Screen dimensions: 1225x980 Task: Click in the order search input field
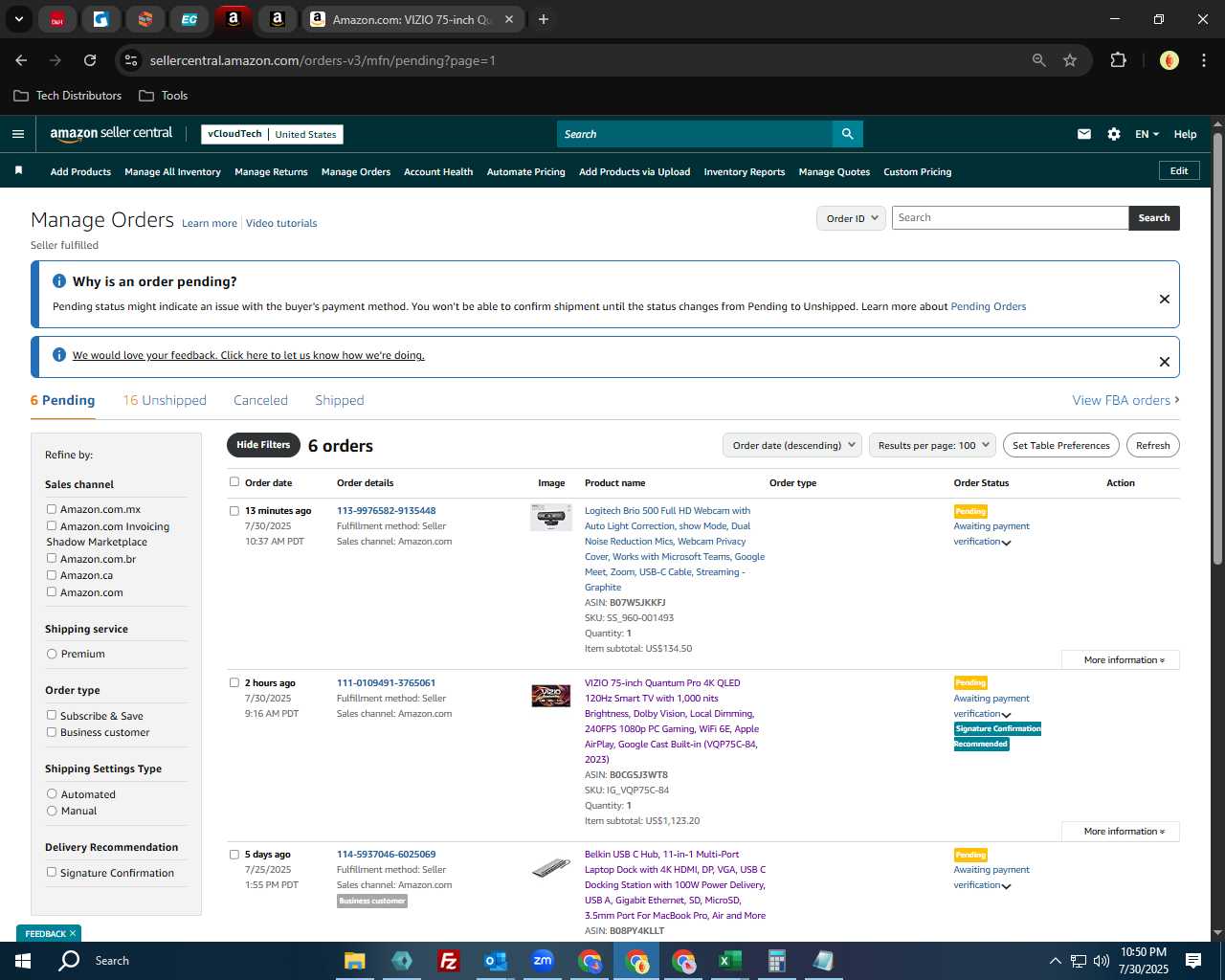pyautogui.click(x=1010, y=218)
